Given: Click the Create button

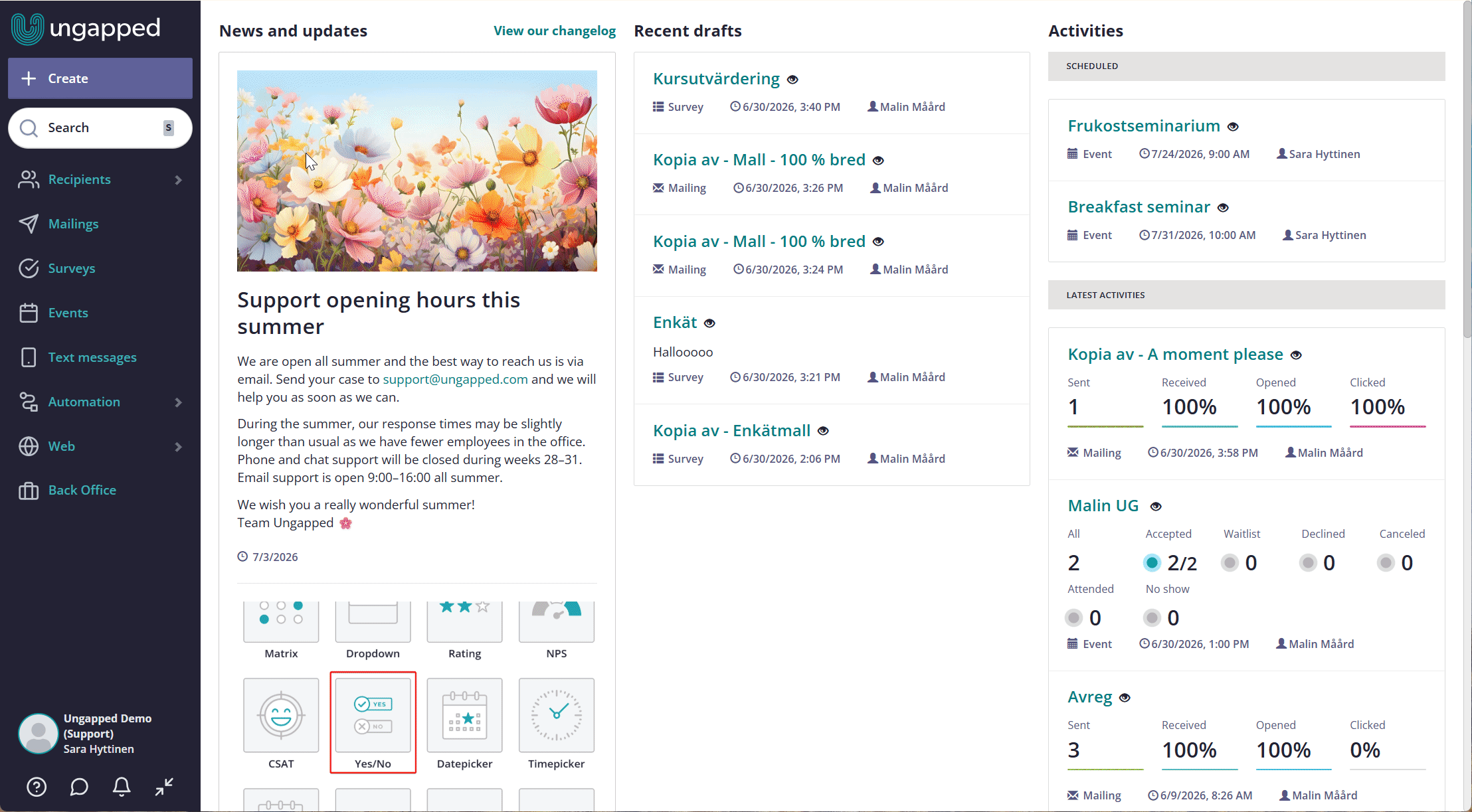Looking at the screenshot, I should tap(100, 78).
